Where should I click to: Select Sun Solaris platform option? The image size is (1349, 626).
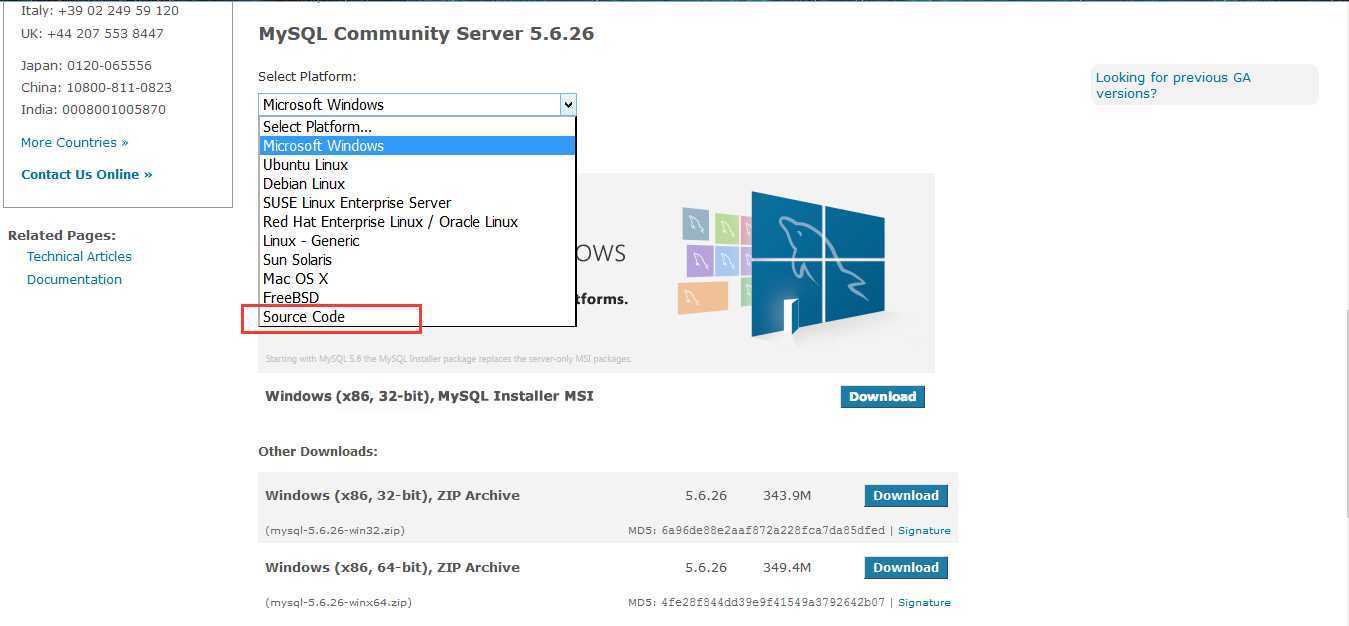coord(417,260)
